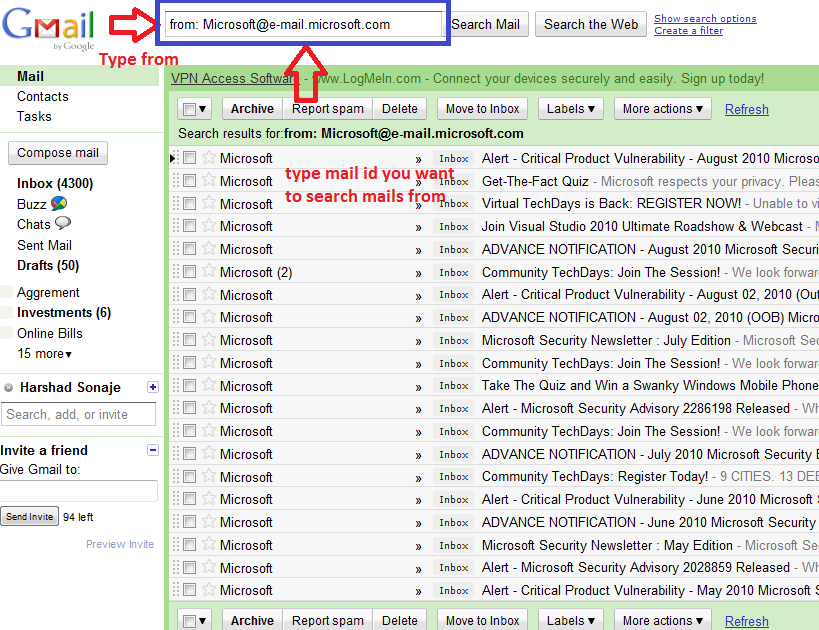Image resolution: width=819 pixels, height=630 pixels.
Task: Open Inbox (4300) folder
Action: (x=55, y=183)
